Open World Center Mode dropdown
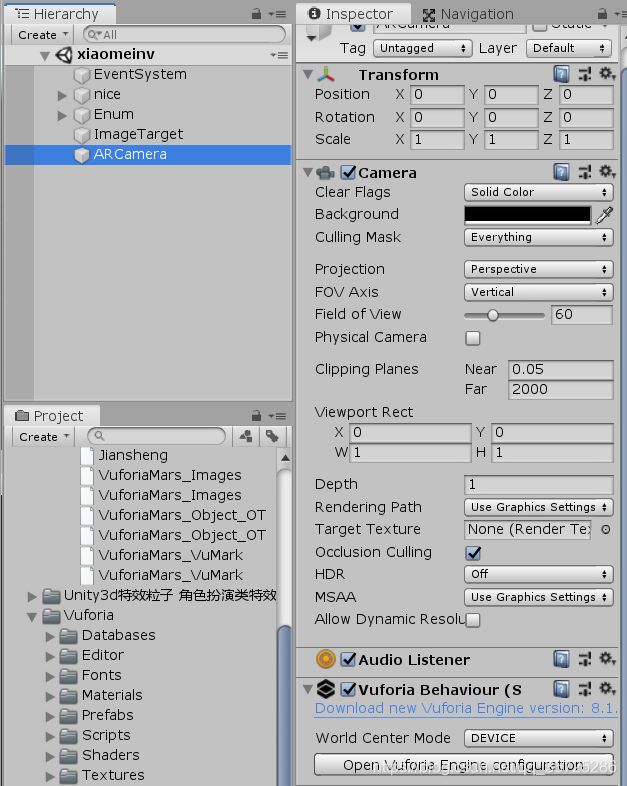The image size is (627, 786). [539, 738]
